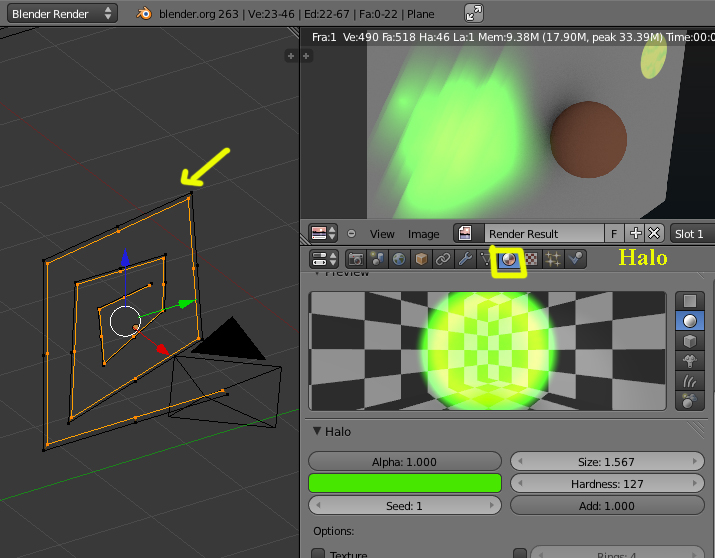
Task: Click the Size: 1.567 value field
Action: click(x=607, y=461)
